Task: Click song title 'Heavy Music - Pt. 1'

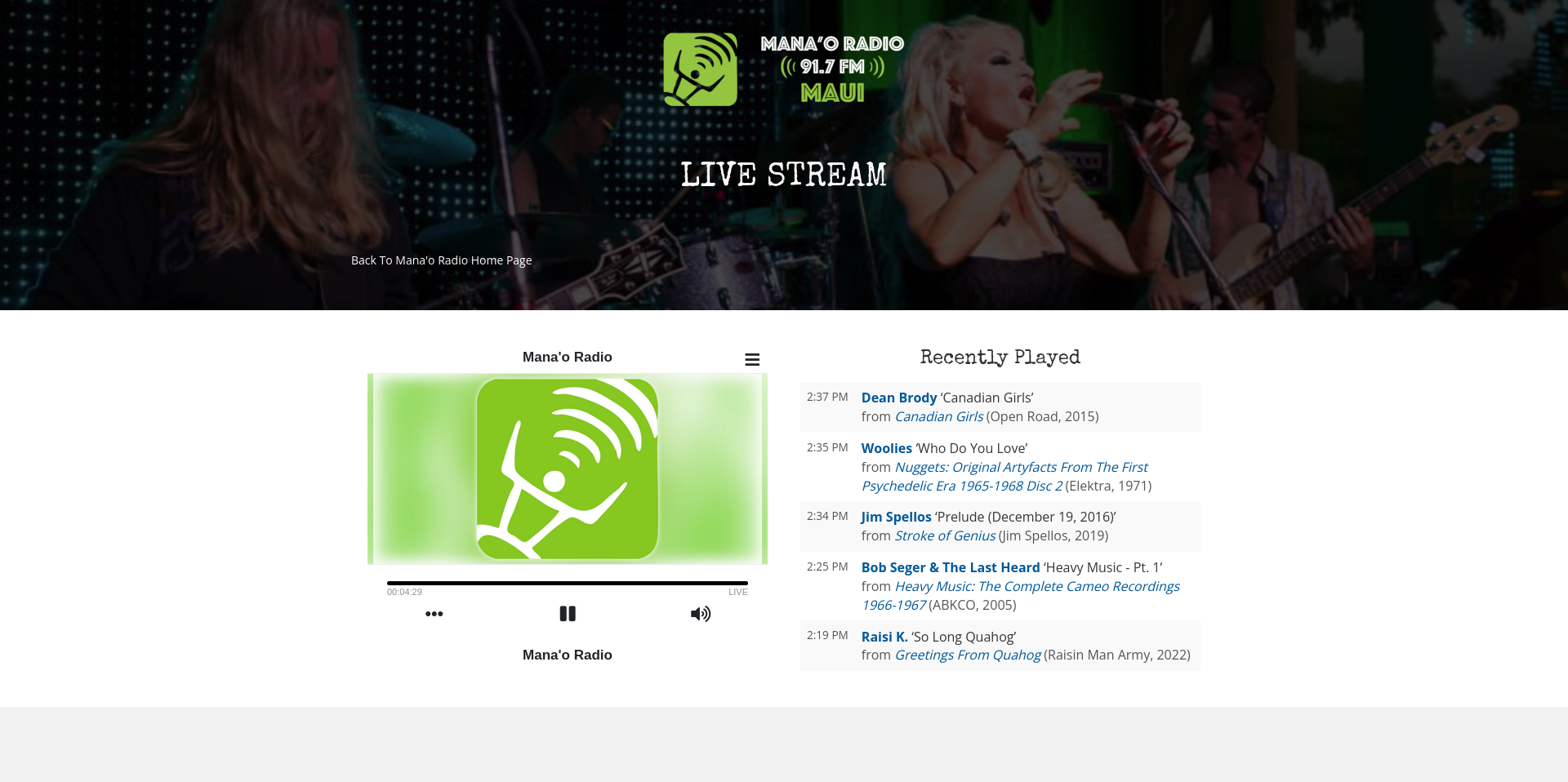Action: pyautogui.click(x=1103, y=567)
